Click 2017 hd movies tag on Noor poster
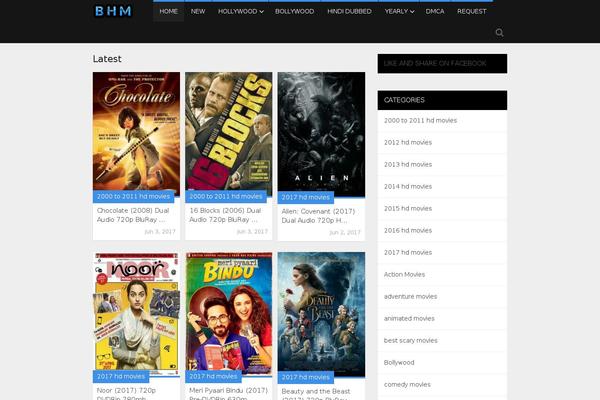 pyautogui.click(x=121, y=377)
